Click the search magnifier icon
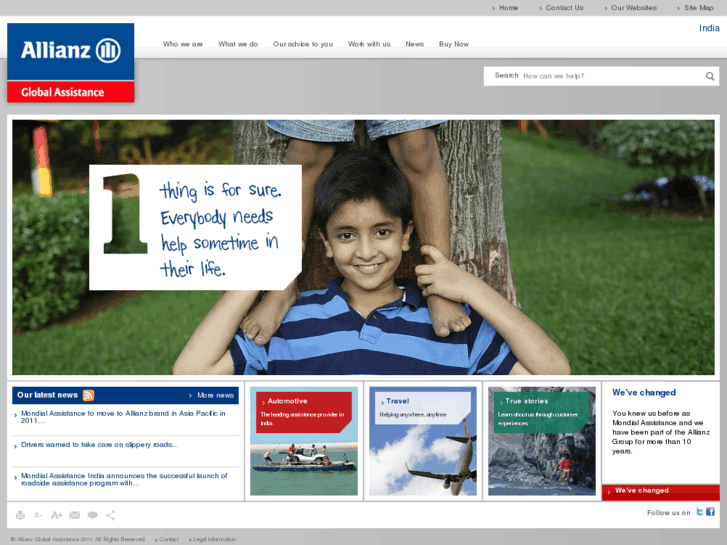Image resolution: width=727 pixels, height=545 pixels. tap(710, 76)
